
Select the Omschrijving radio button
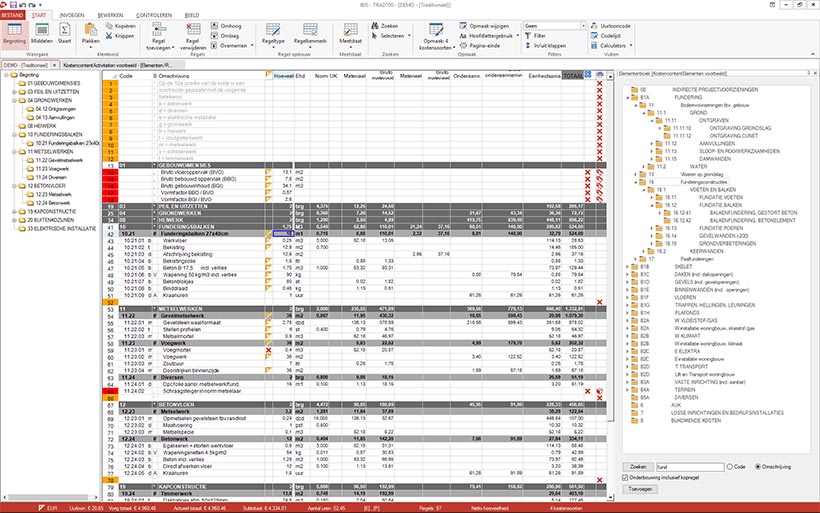click(x=757, y=466)
